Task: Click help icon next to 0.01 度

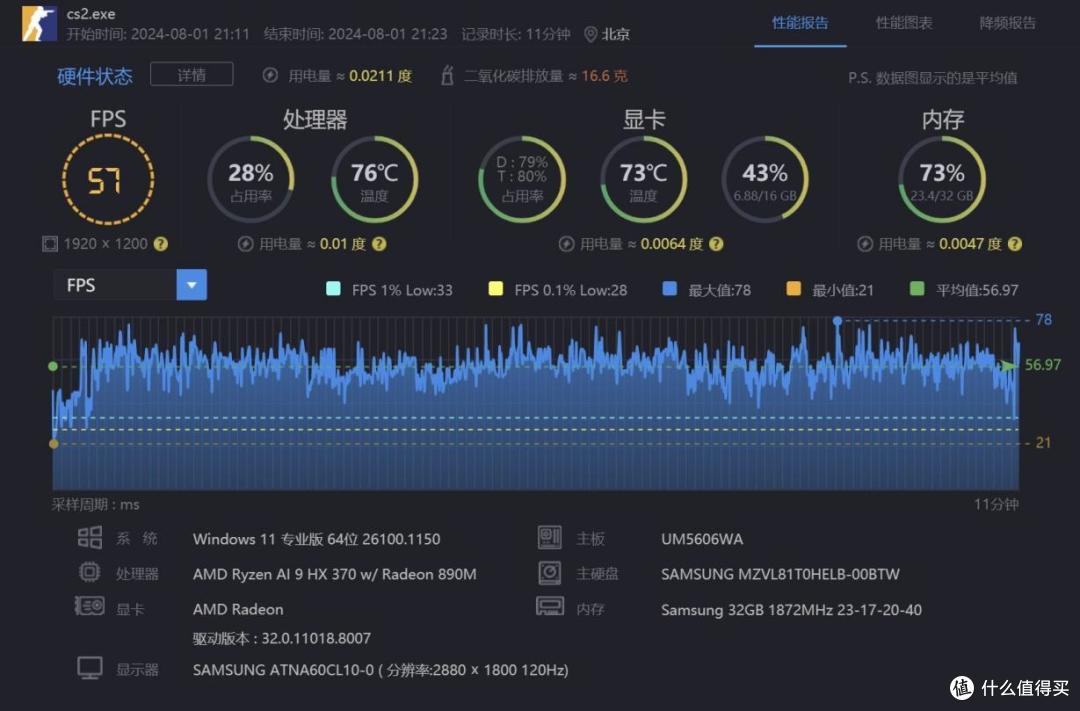Action: click(x=379, y=244)
